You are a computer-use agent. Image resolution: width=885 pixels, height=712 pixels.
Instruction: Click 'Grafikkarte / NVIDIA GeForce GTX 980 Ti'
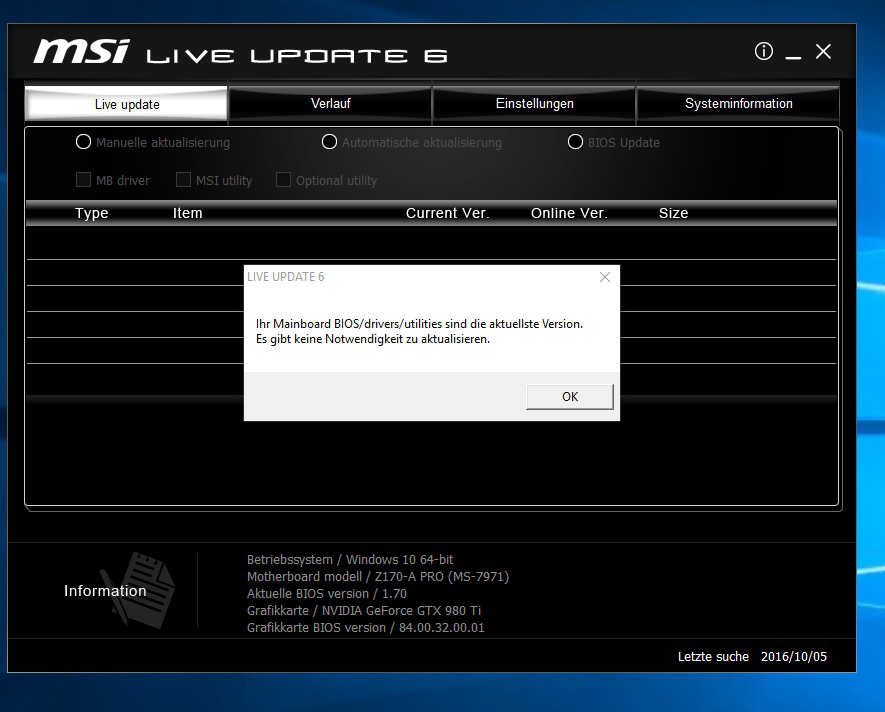(x=364, y=610)
